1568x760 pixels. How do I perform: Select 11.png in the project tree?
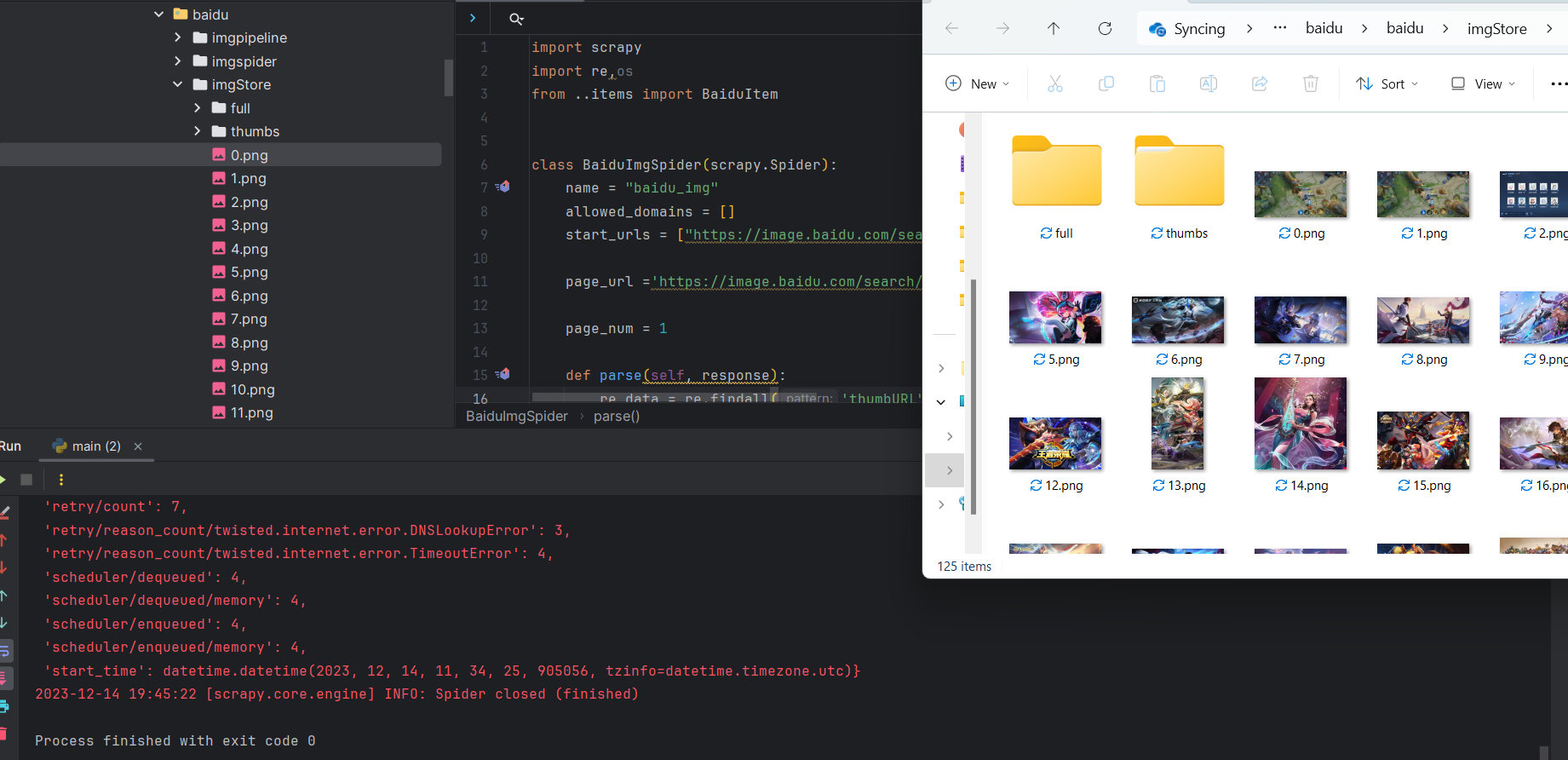[252, 412]
